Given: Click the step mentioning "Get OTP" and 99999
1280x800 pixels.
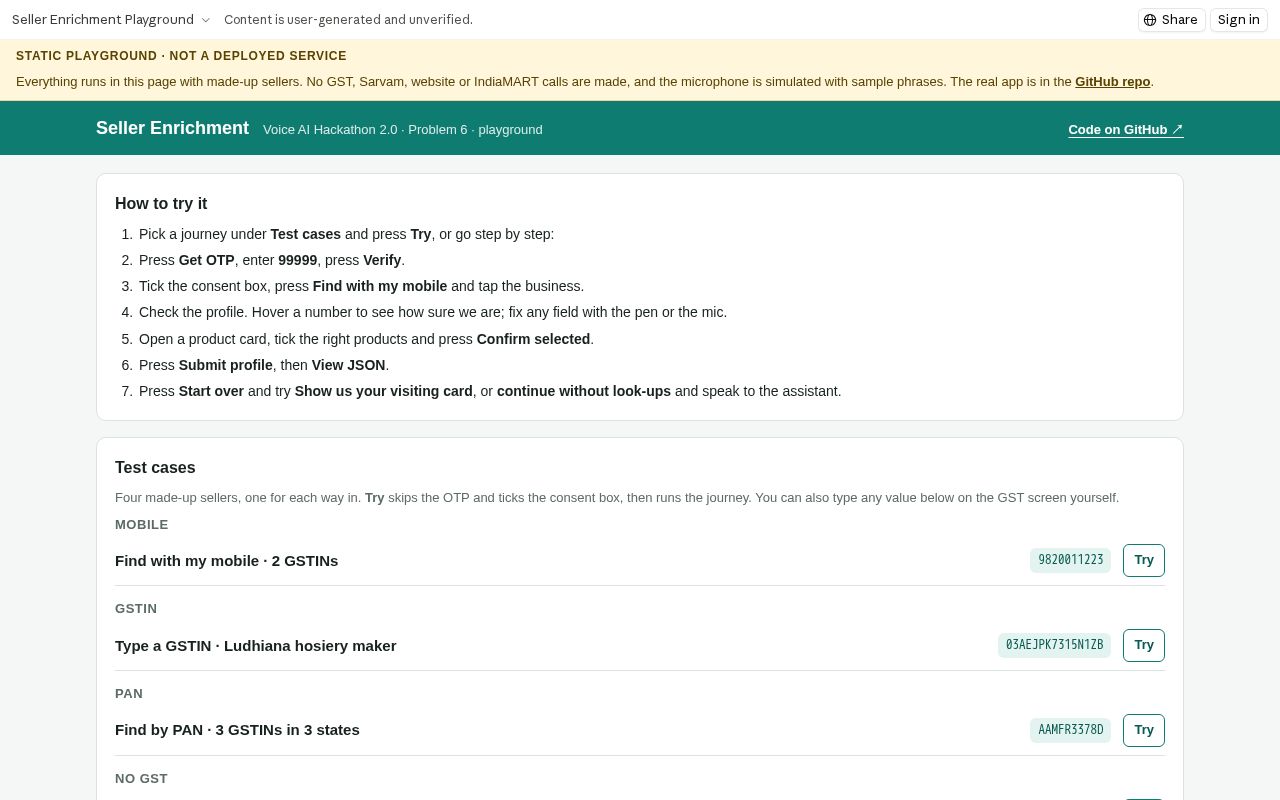Looking at the screenshot, I should click(272, 260).
